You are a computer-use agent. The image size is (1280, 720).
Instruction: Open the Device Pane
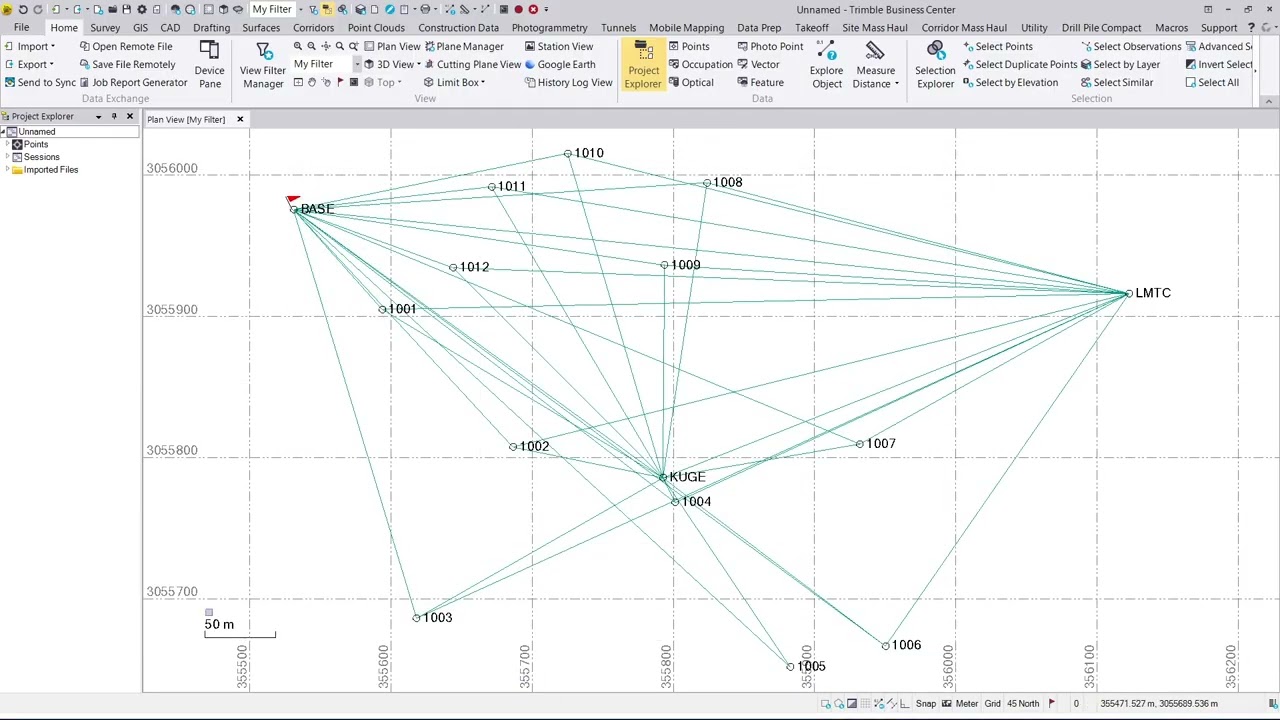pos(209,65)
